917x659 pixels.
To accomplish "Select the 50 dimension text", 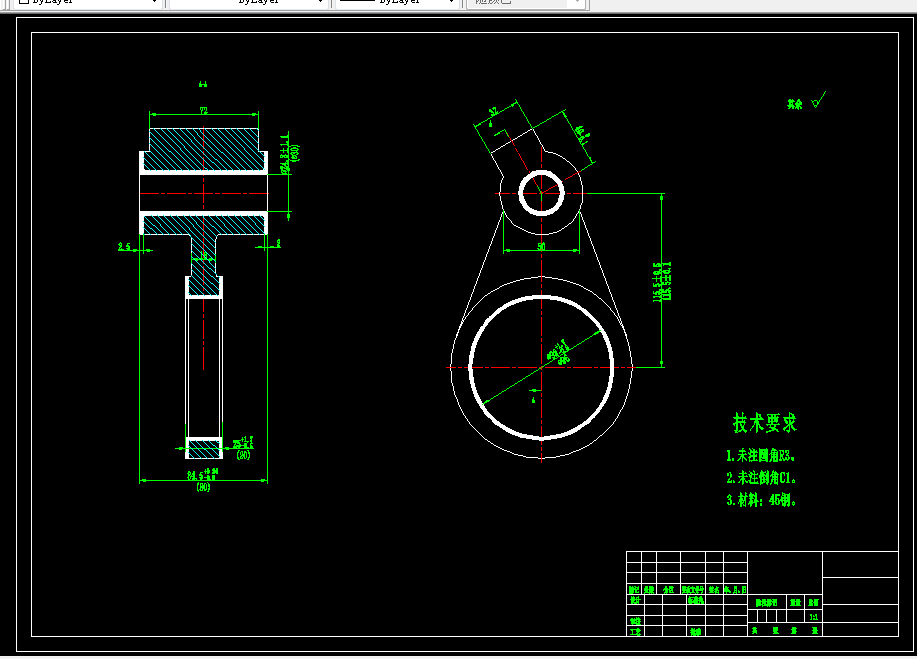I will 541,246.
